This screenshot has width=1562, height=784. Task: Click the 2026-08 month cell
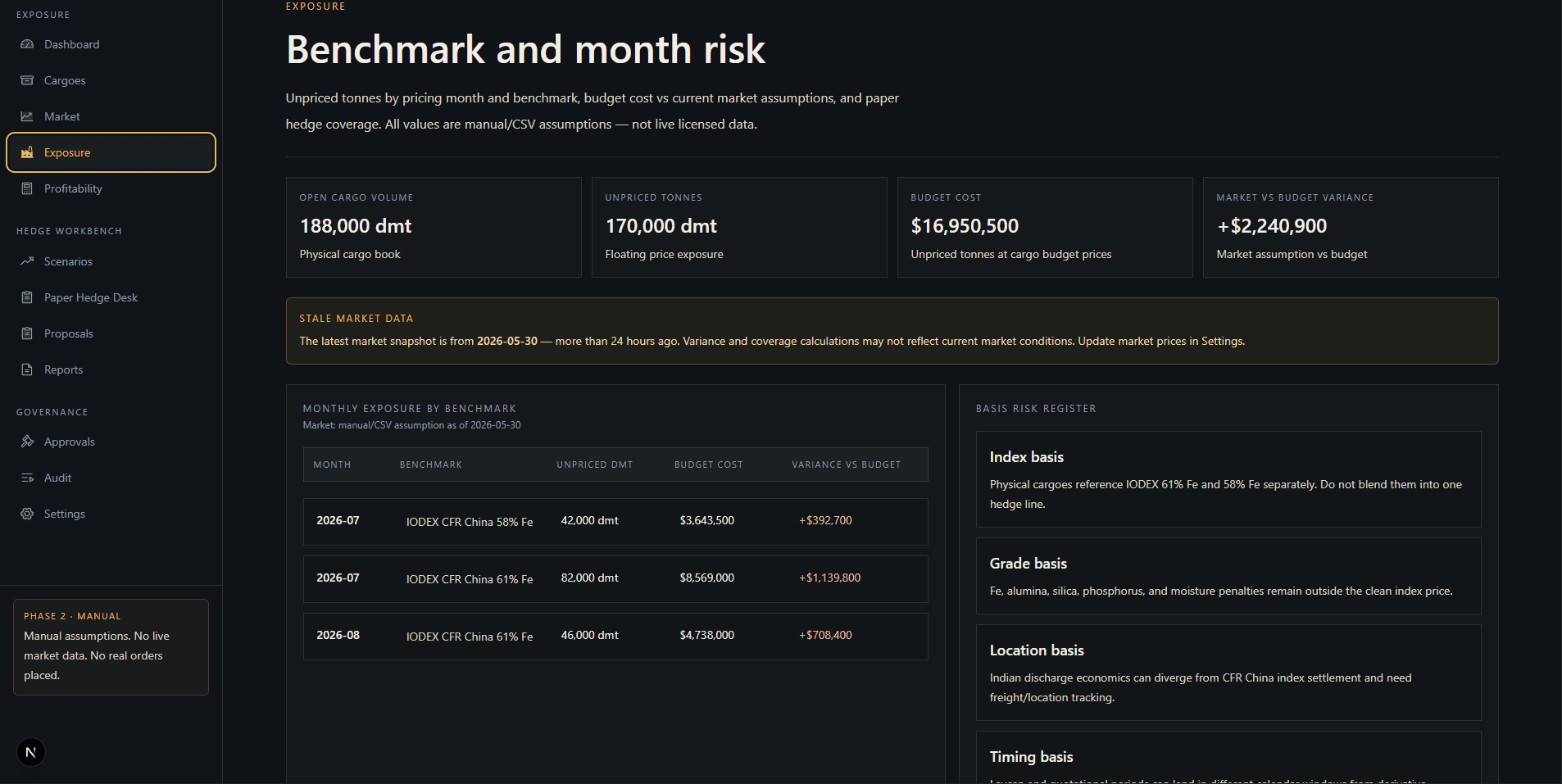tap(338, 635)
